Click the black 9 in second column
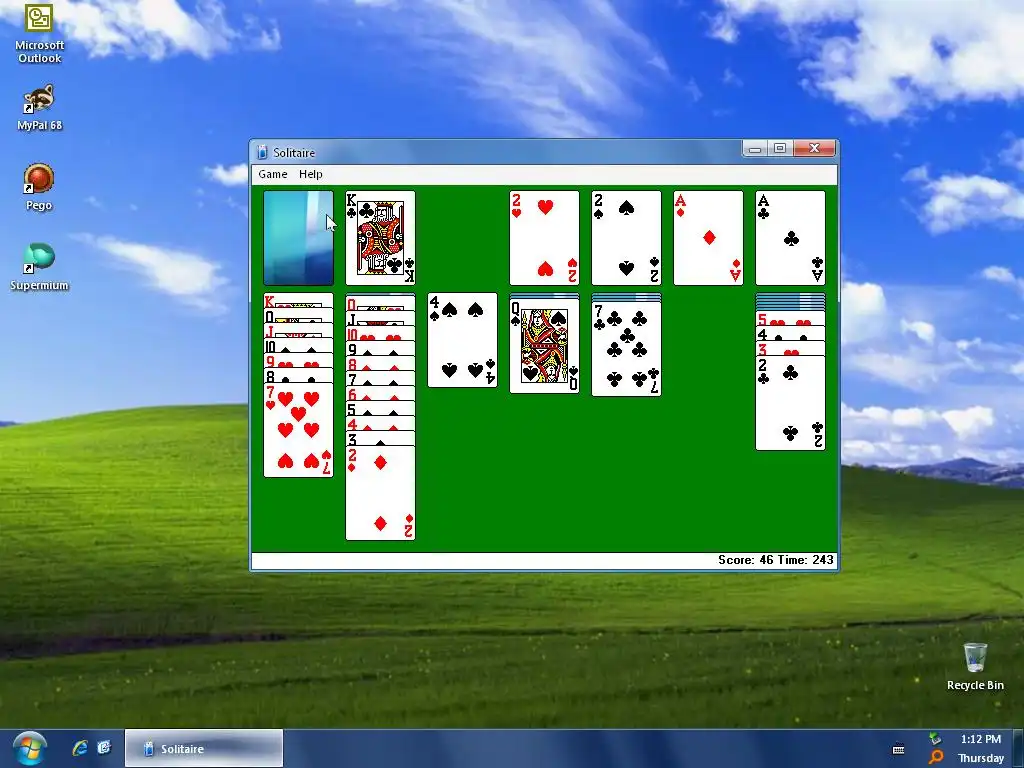Image resolution: width=1024 pixels, height=768 pixels. coord(380,349)
